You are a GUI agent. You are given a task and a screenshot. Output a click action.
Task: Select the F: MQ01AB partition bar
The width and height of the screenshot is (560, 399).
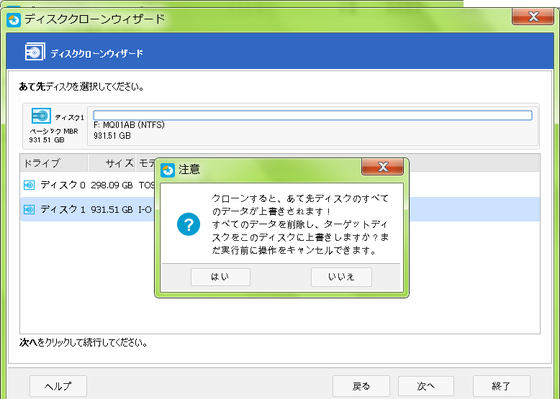click(312, 115)
